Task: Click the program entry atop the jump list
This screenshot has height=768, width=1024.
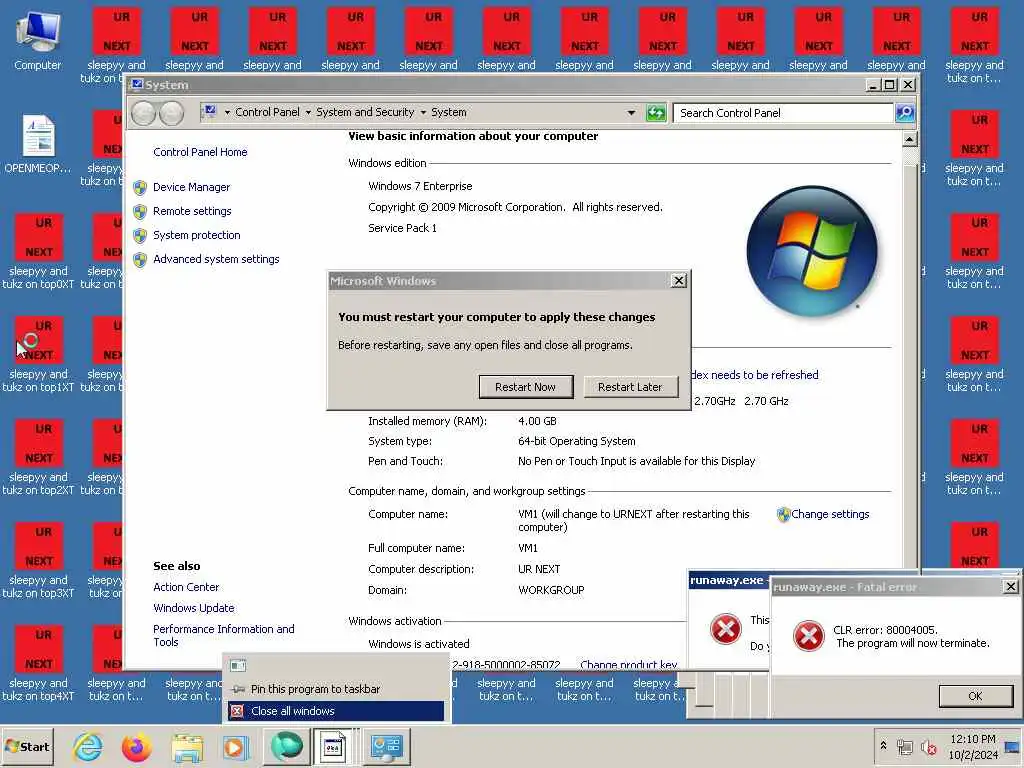Action: (336, 665)
